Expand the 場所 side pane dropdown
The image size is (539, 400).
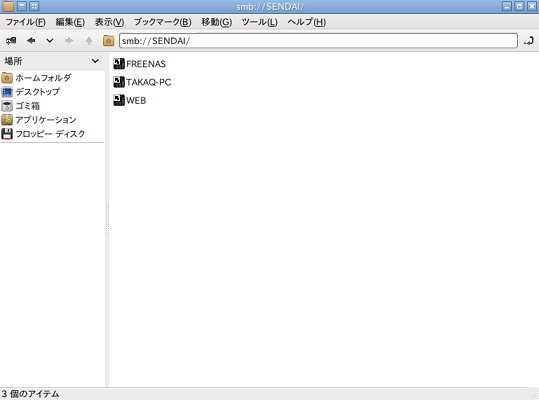pyautogui.click(x=95, y=61)
